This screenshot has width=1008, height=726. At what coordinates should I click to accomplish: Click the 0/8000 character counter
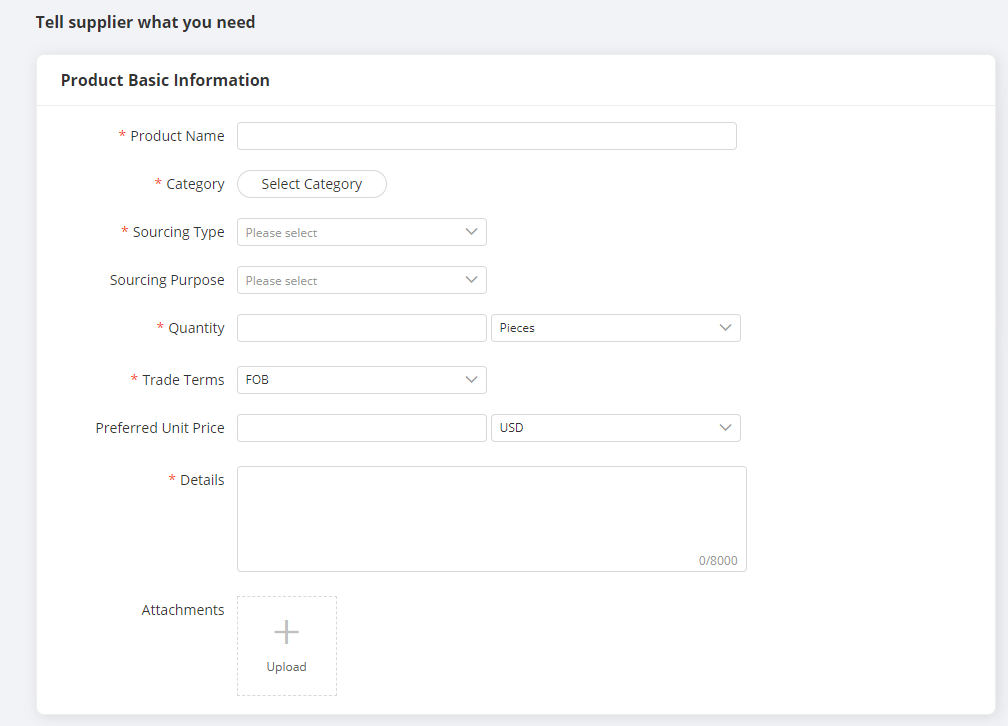(718, 561)
